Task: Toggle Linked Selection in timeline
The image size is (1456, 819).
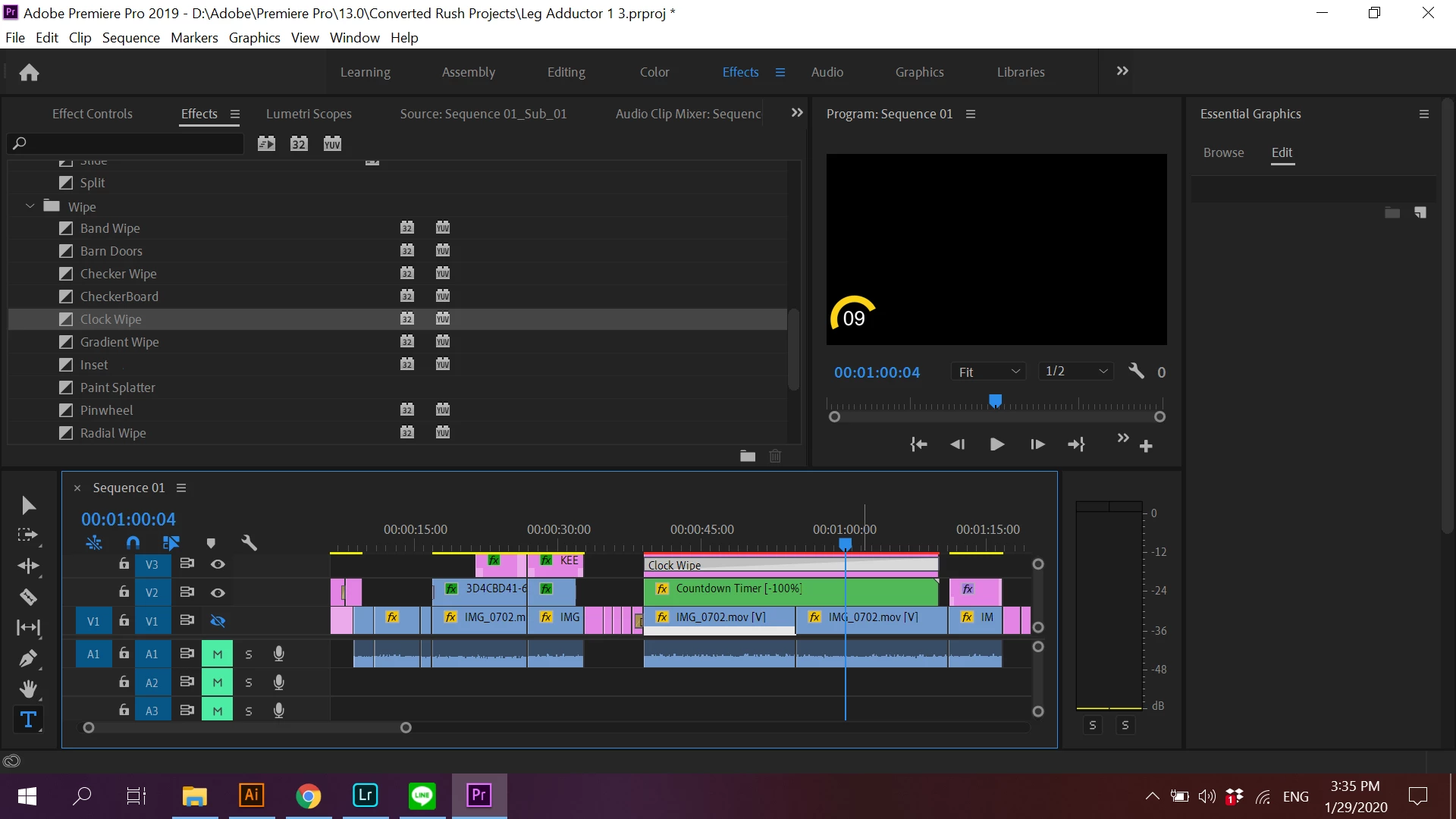Action: point(171,543)
